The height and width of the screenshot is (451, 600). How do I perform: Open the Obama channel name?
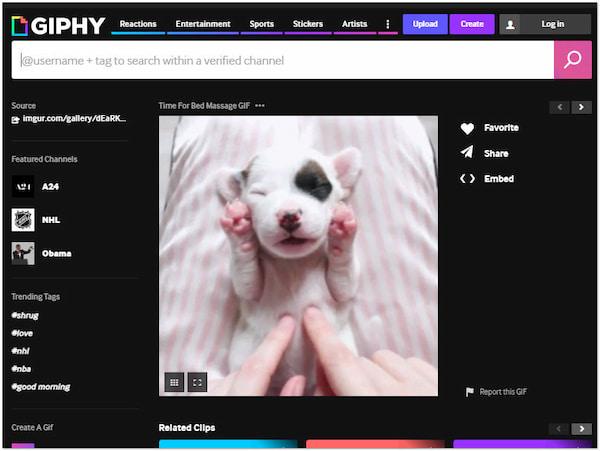[57, 254]
